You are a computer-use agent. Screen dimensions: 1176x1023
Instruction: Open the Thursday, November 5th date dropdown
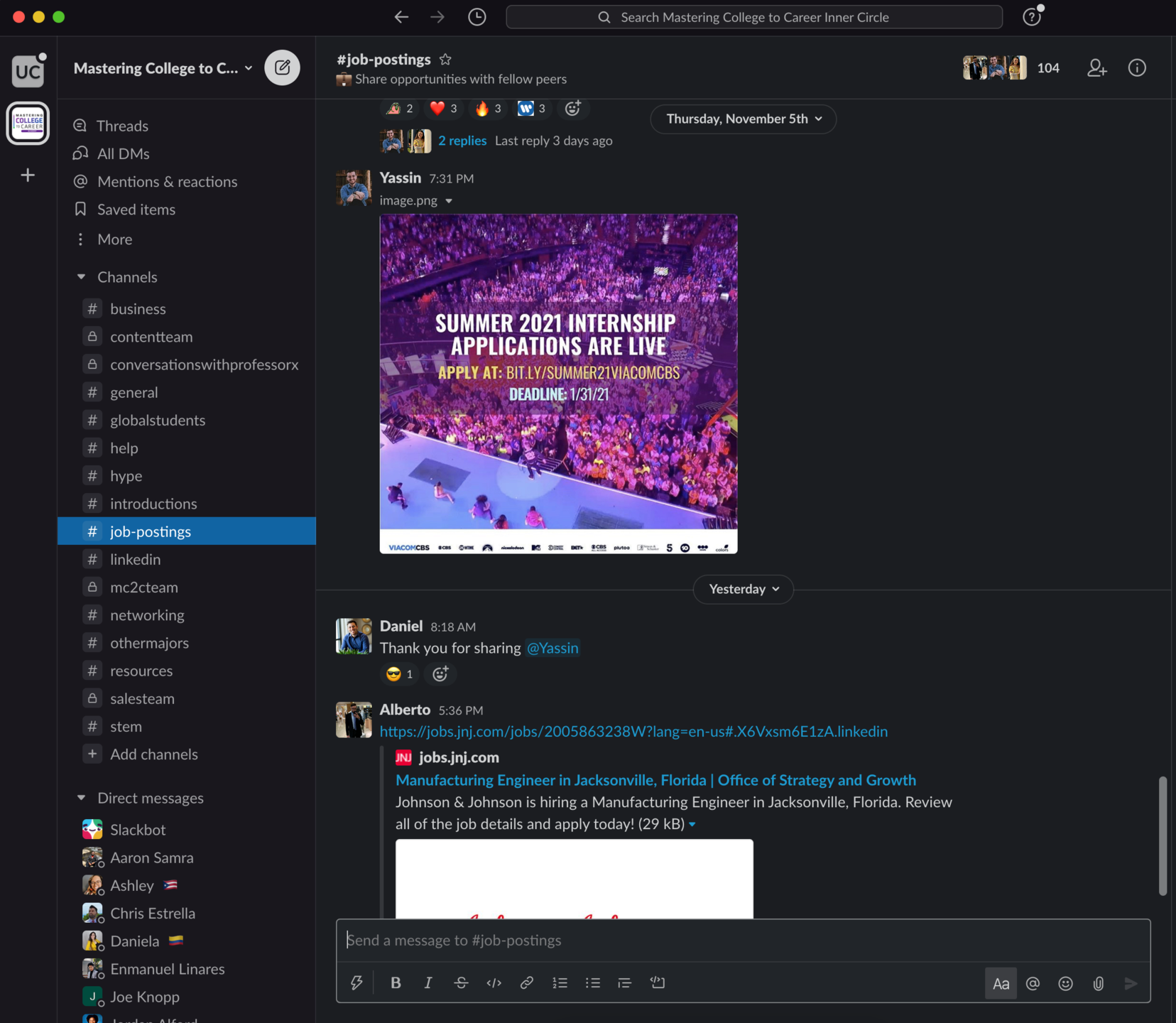(x=744, y=119)
